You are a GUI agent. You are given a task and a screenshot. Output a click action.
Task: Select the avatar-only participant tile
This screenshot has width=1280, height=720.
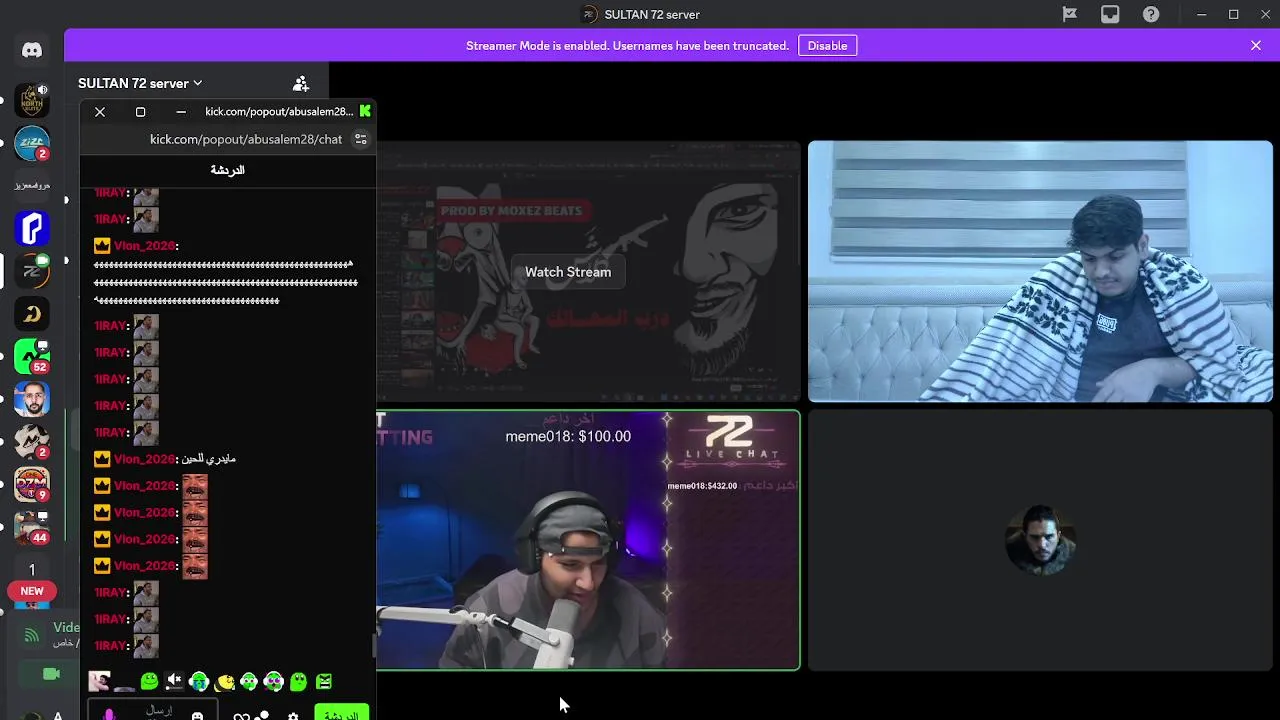point(1040,540)
